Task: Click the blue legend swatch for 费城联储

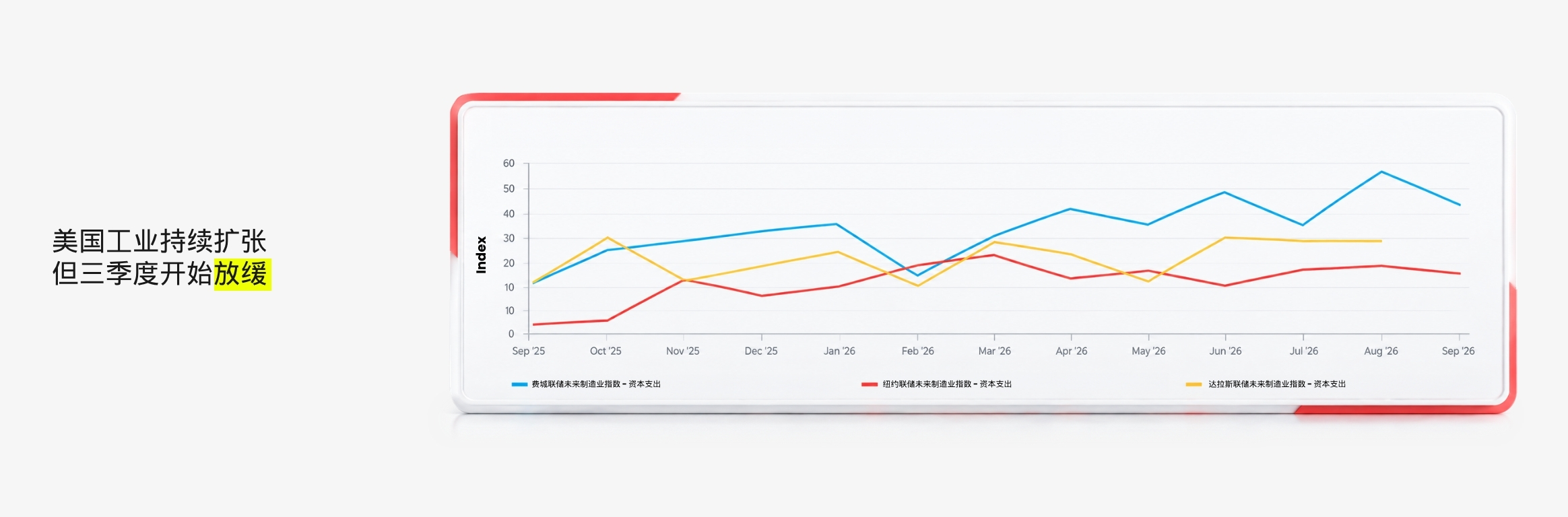Action: pyautogui.click(x=519, y=384)
